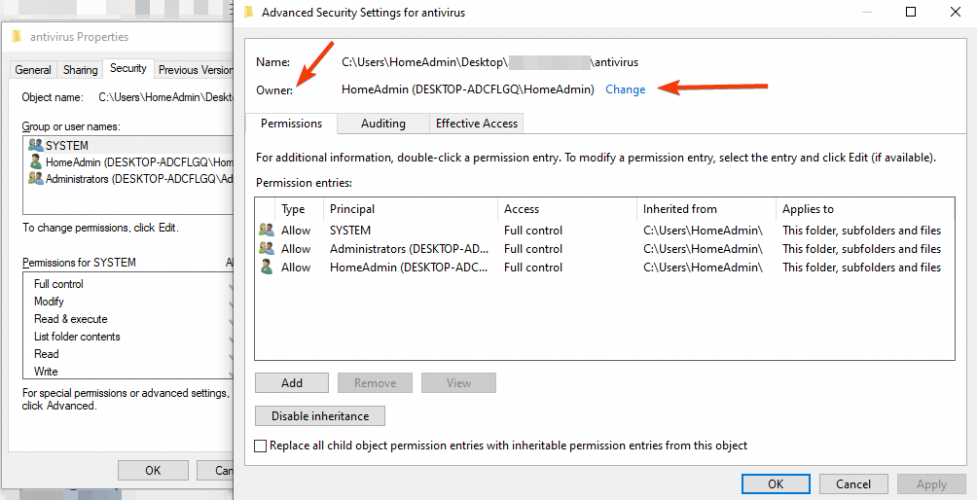The width and height of the screenshot is (977, 500).
Task: Click the SYSTEM group icon in Properties list
Action: (x=36, y=146)
